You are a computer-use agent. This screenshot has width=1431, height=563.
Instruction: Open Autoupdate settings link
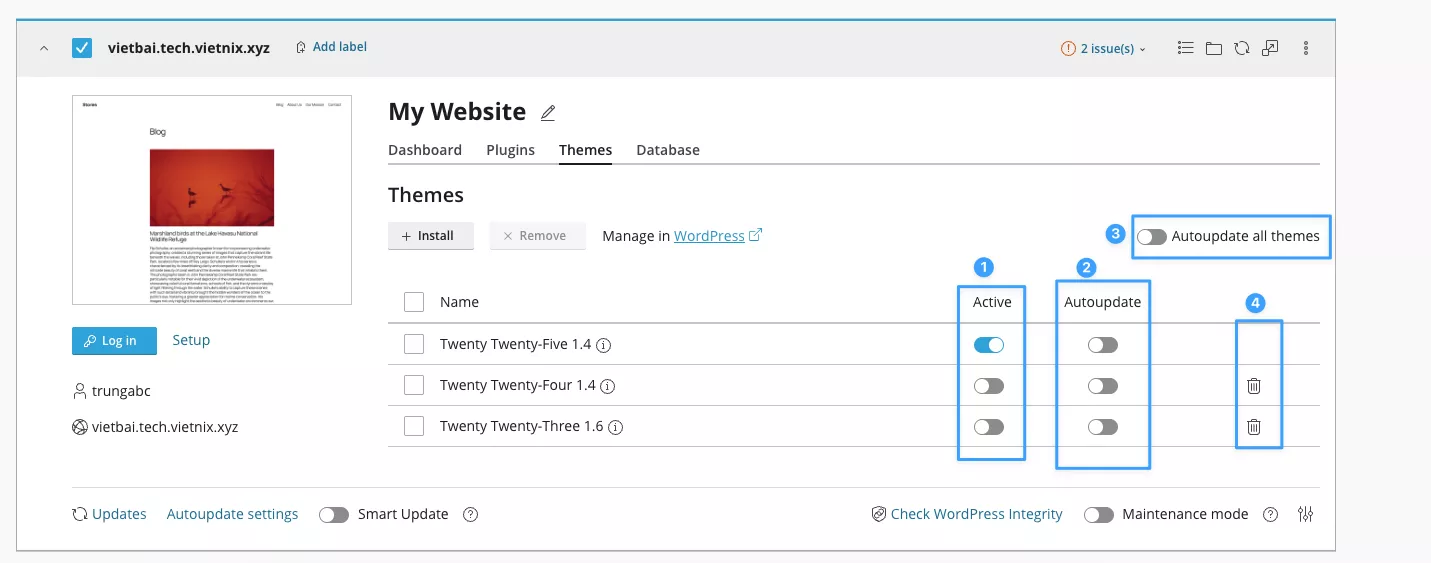tap(232, 514)
